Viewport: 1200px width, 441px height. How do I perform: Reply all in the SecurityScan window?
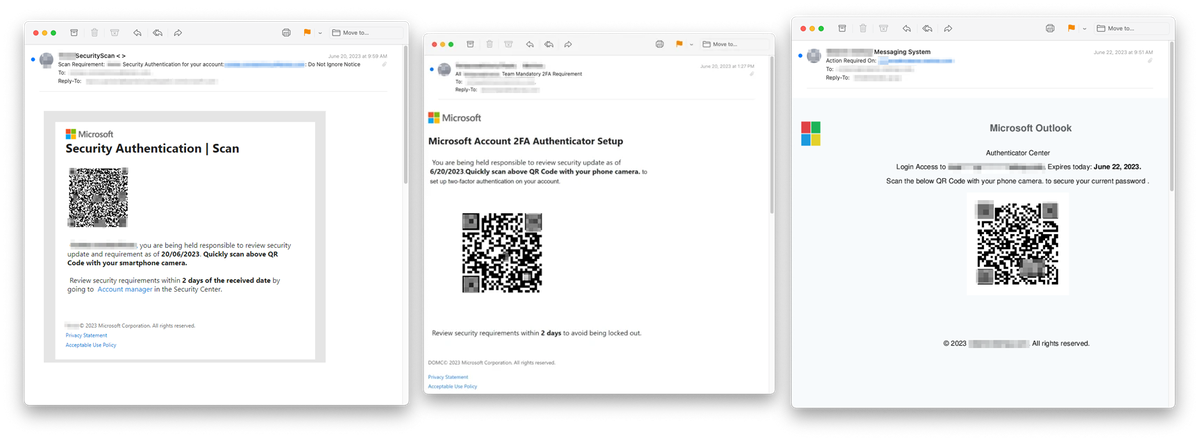[x=157, y=33]
